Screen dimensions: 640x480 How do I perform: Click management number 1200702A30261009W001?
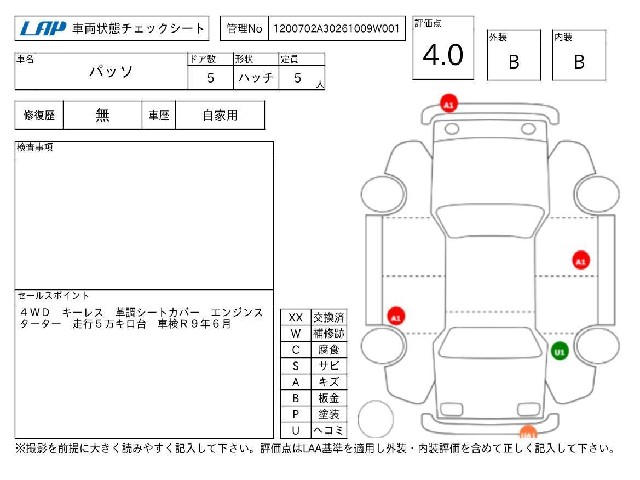tap(336, 28)
